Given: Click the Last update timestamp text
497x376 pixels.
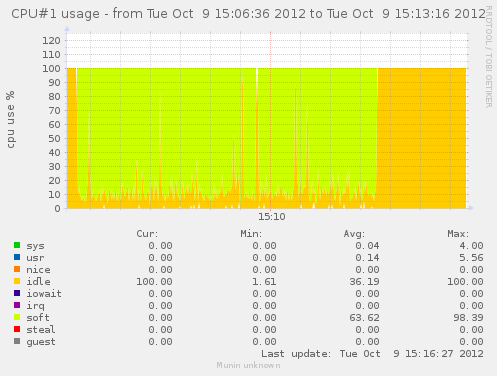Looking at the screenshot, I should [x=372, y=354].
